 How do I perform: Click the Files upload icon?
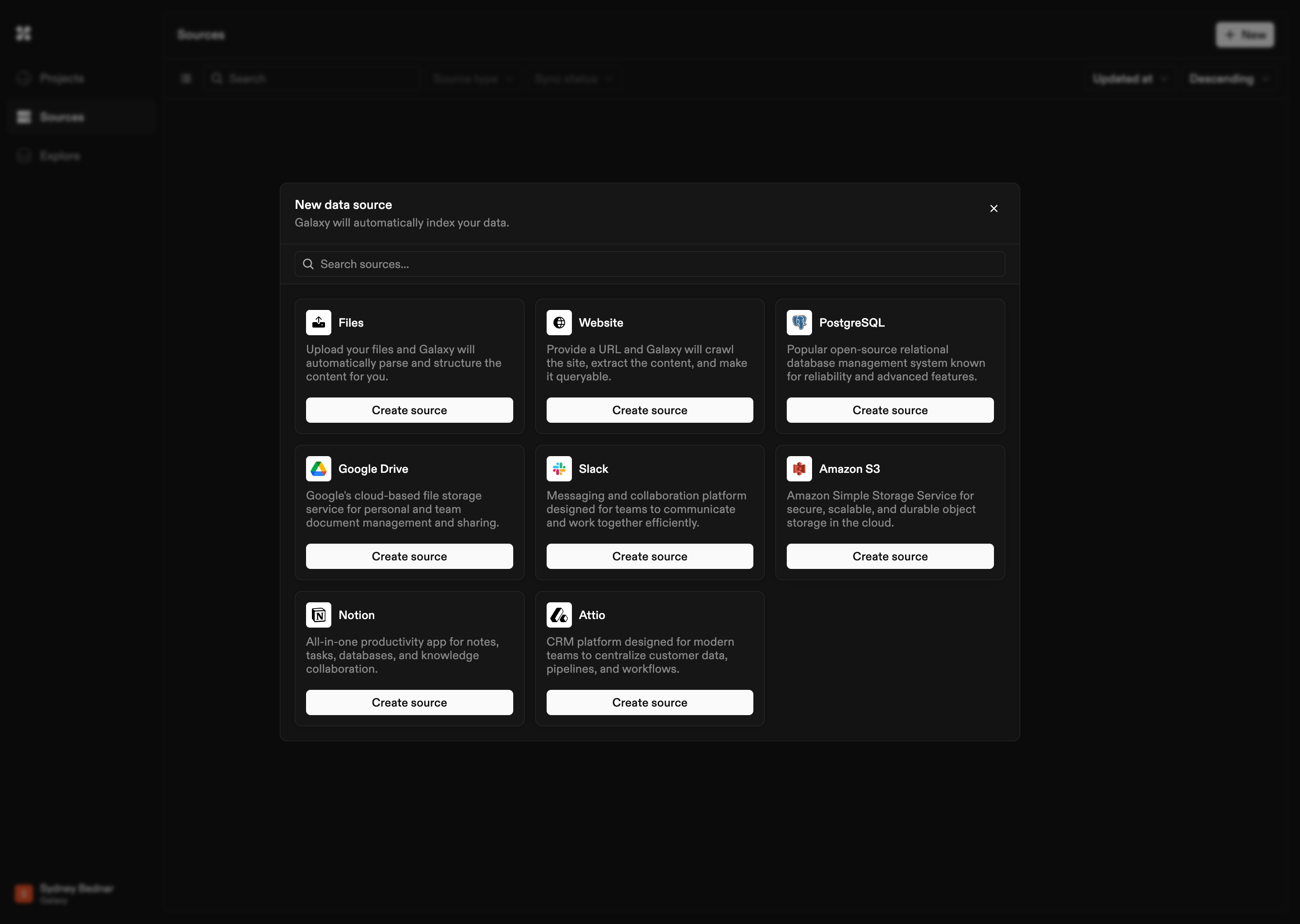click(x=318, y=323)
